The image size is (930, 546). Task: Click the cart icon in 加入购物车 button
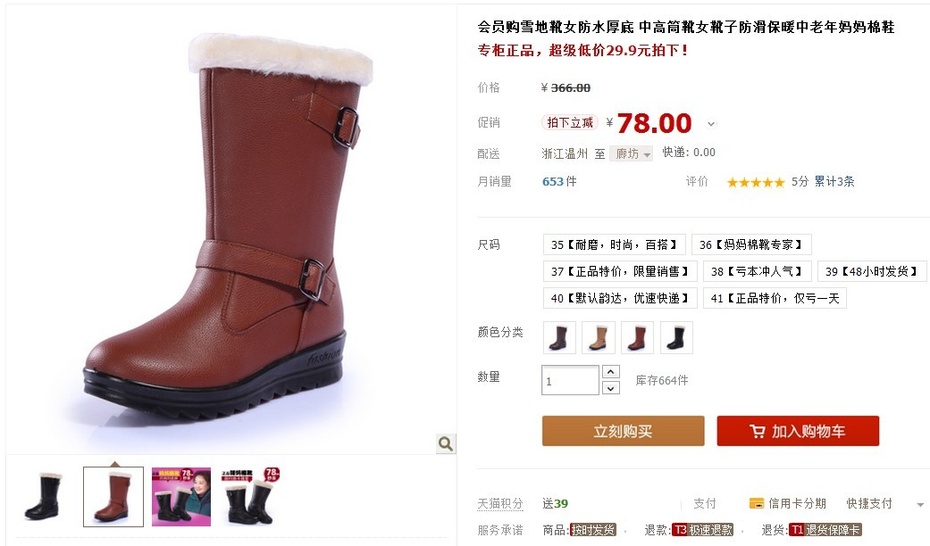point(757,432)
